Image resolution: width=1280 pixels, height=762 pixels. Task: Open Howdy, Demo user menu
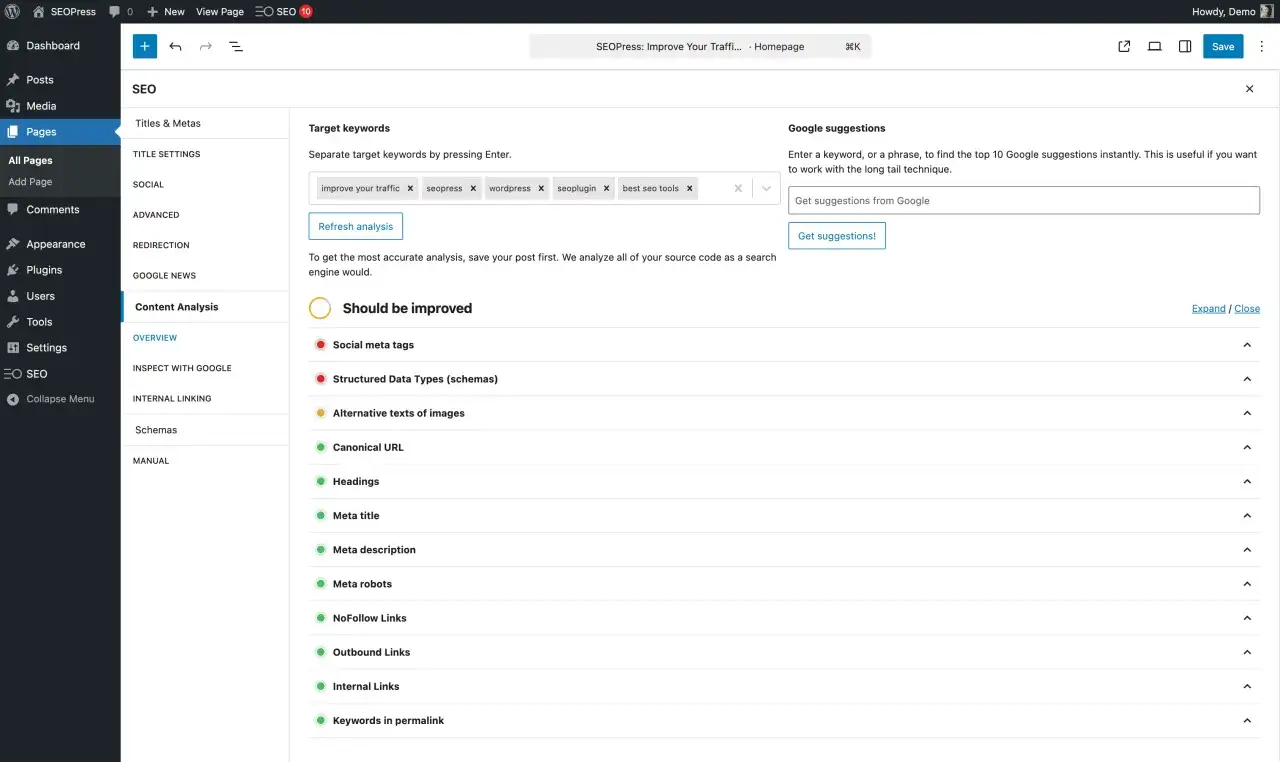[1232, 11]
